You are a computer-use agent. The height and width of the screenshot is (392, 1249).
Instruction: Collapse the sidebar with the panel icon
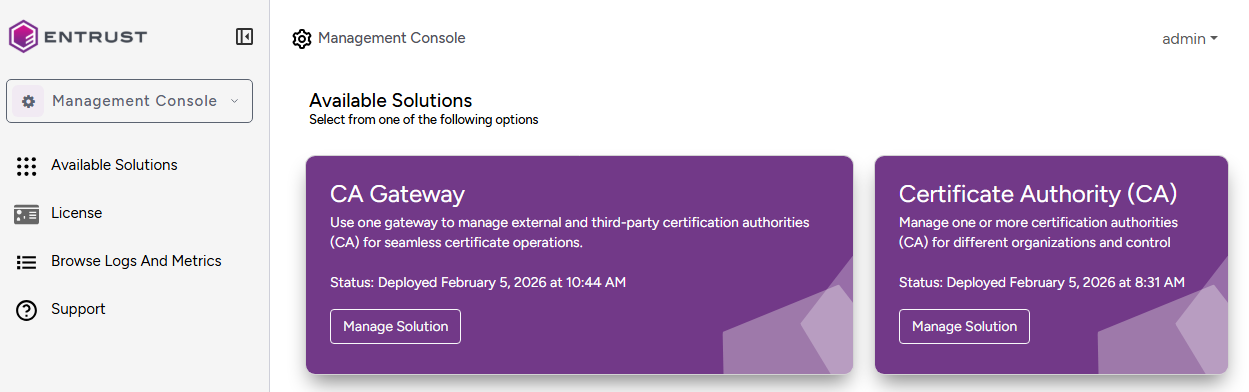point(244,37)
